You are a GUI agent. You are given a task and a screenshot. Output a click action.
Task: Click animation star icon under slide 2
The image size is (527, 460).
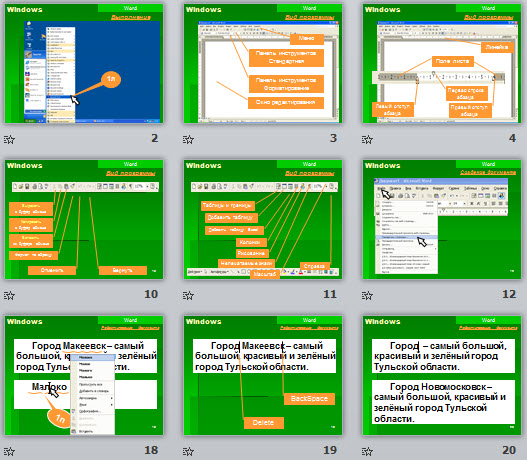tap(9, 139)
